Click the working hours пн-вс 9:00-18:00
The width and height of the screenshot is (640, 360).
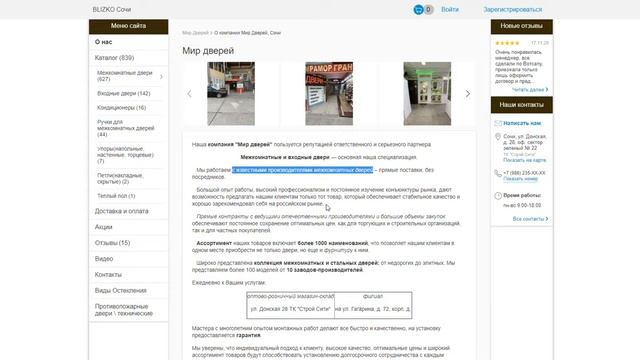pos(522,205)
